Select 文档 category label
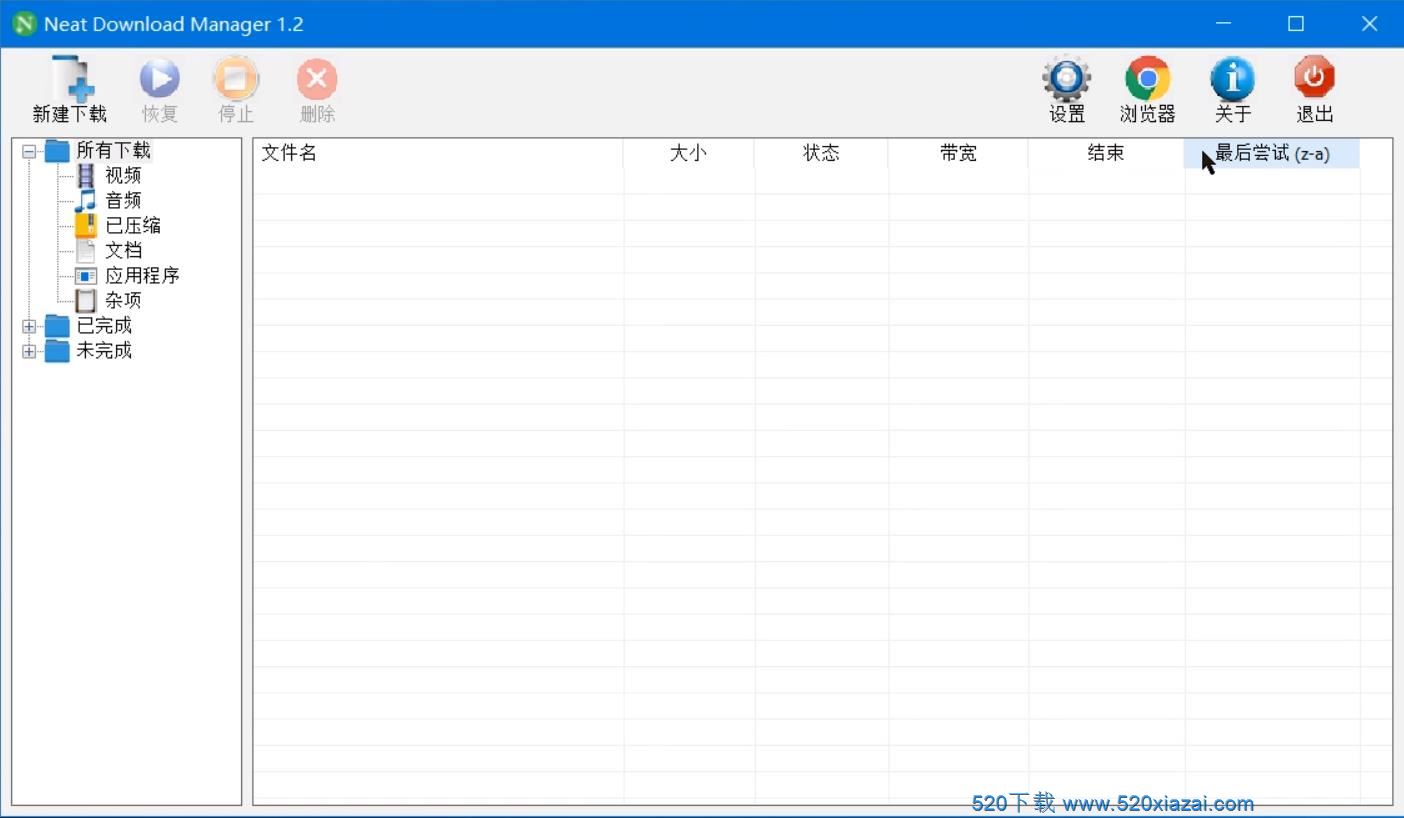Viewport: 1404px width, 818px height. [x=123, y=250]
